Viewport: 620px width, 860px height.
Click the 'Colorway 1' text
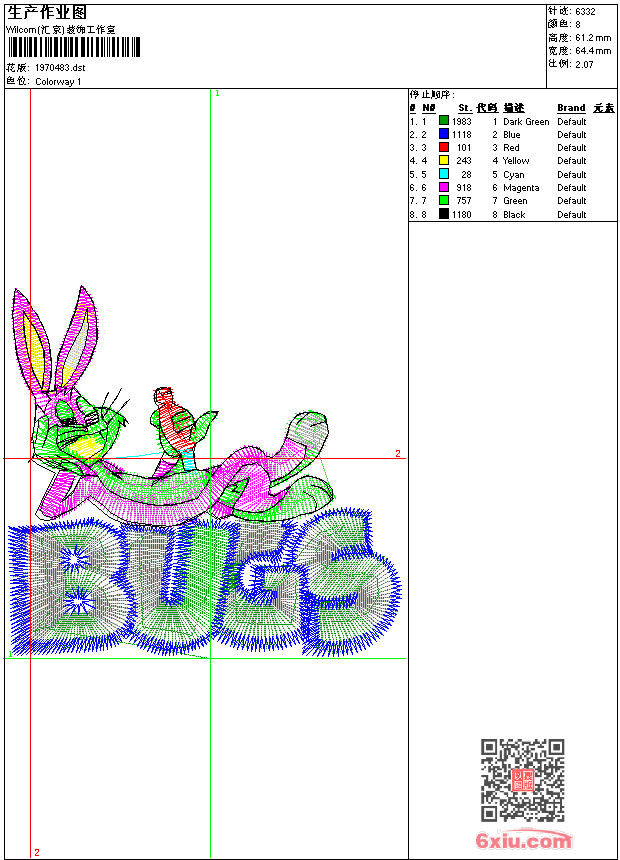(58, 82)
